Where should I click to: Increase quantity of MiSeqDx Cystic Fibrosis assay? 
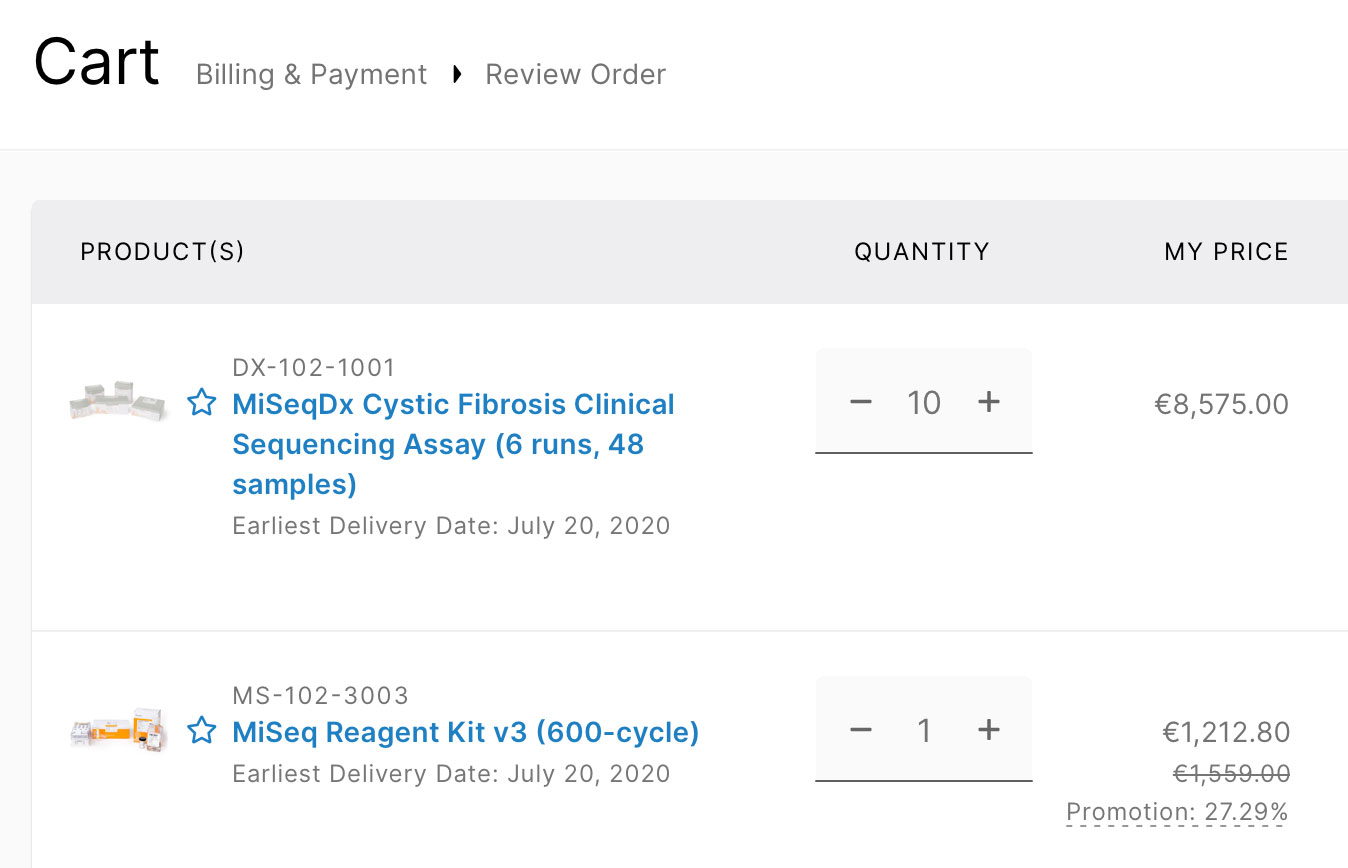pos(988,402)
